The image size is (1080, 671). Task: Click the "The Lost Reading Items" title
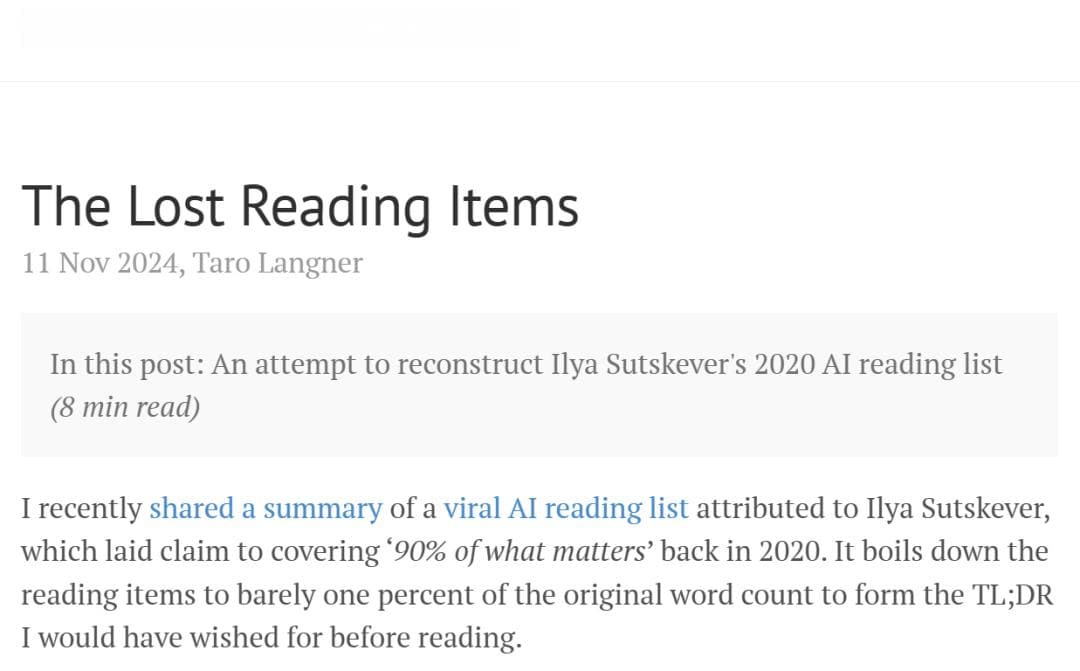coord(300,206)
